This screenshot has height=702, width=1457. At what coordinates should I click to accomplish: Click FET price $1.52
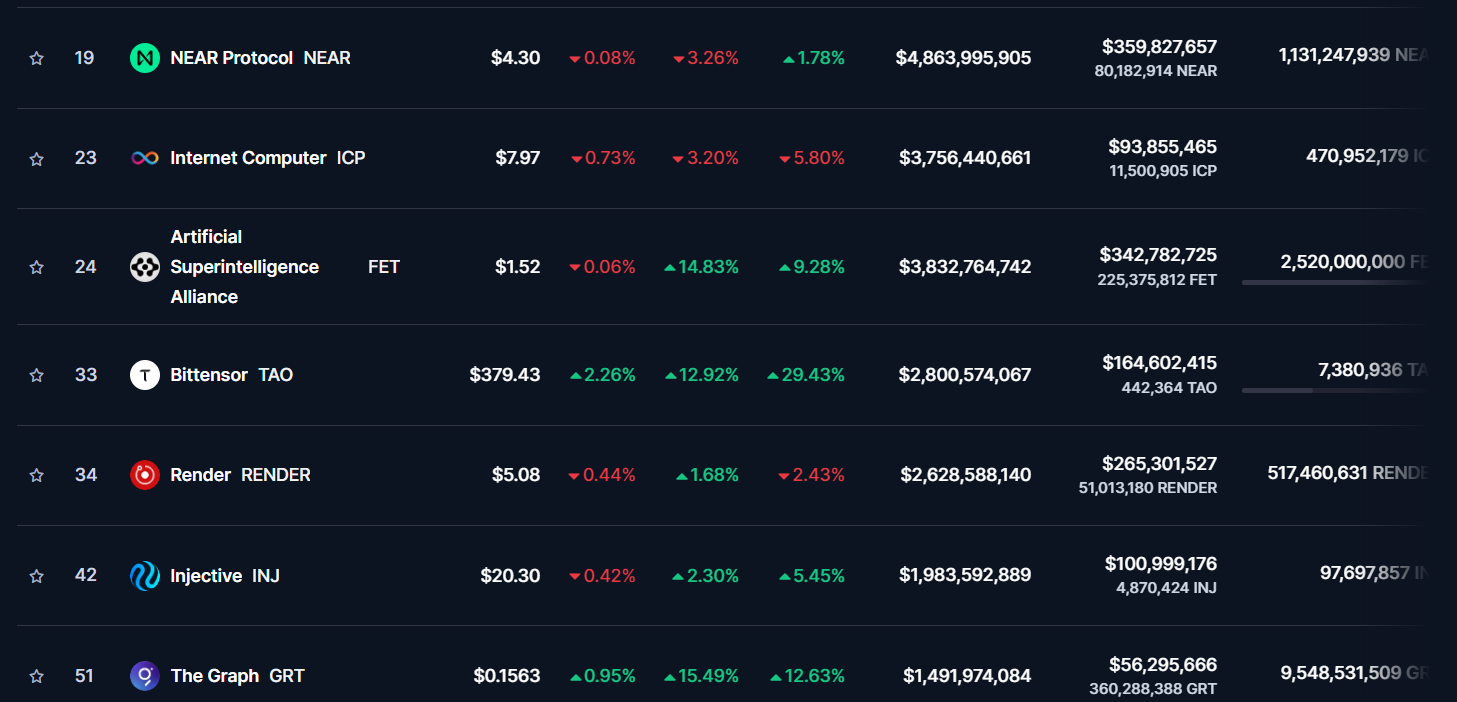[x=517, y=267]
